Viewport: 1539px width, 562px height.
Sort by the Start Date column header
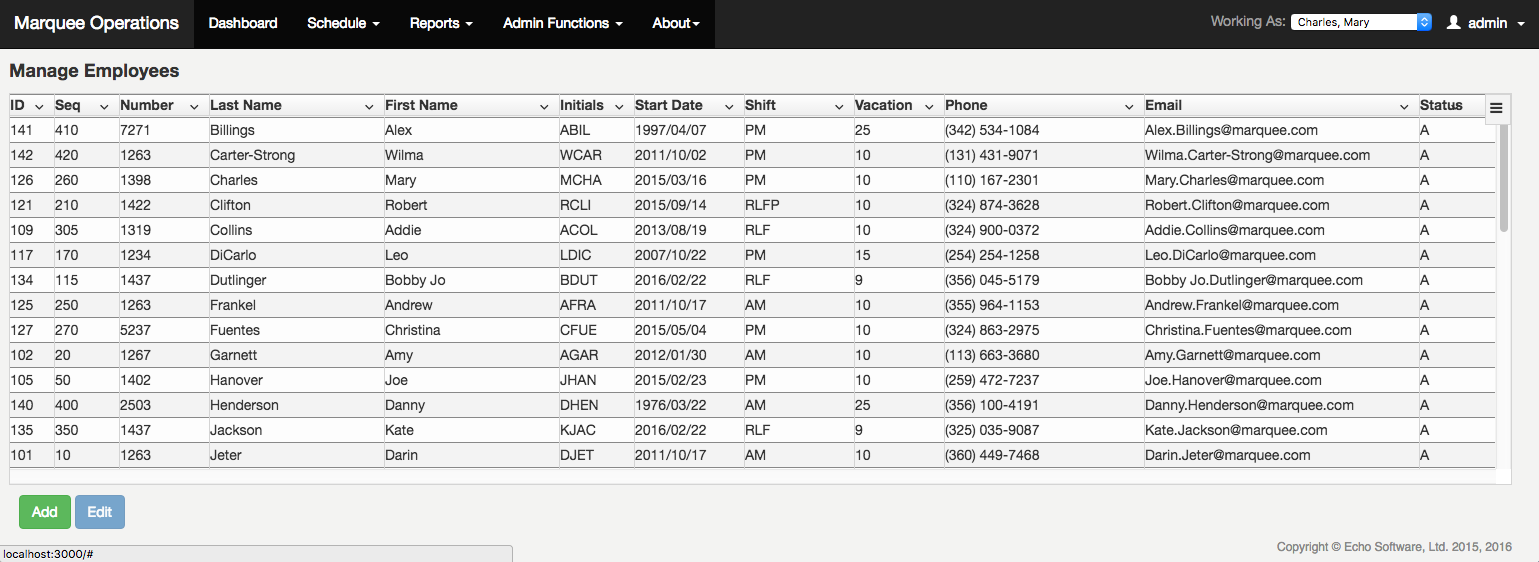pyautogui.click(x=669, y=105)
